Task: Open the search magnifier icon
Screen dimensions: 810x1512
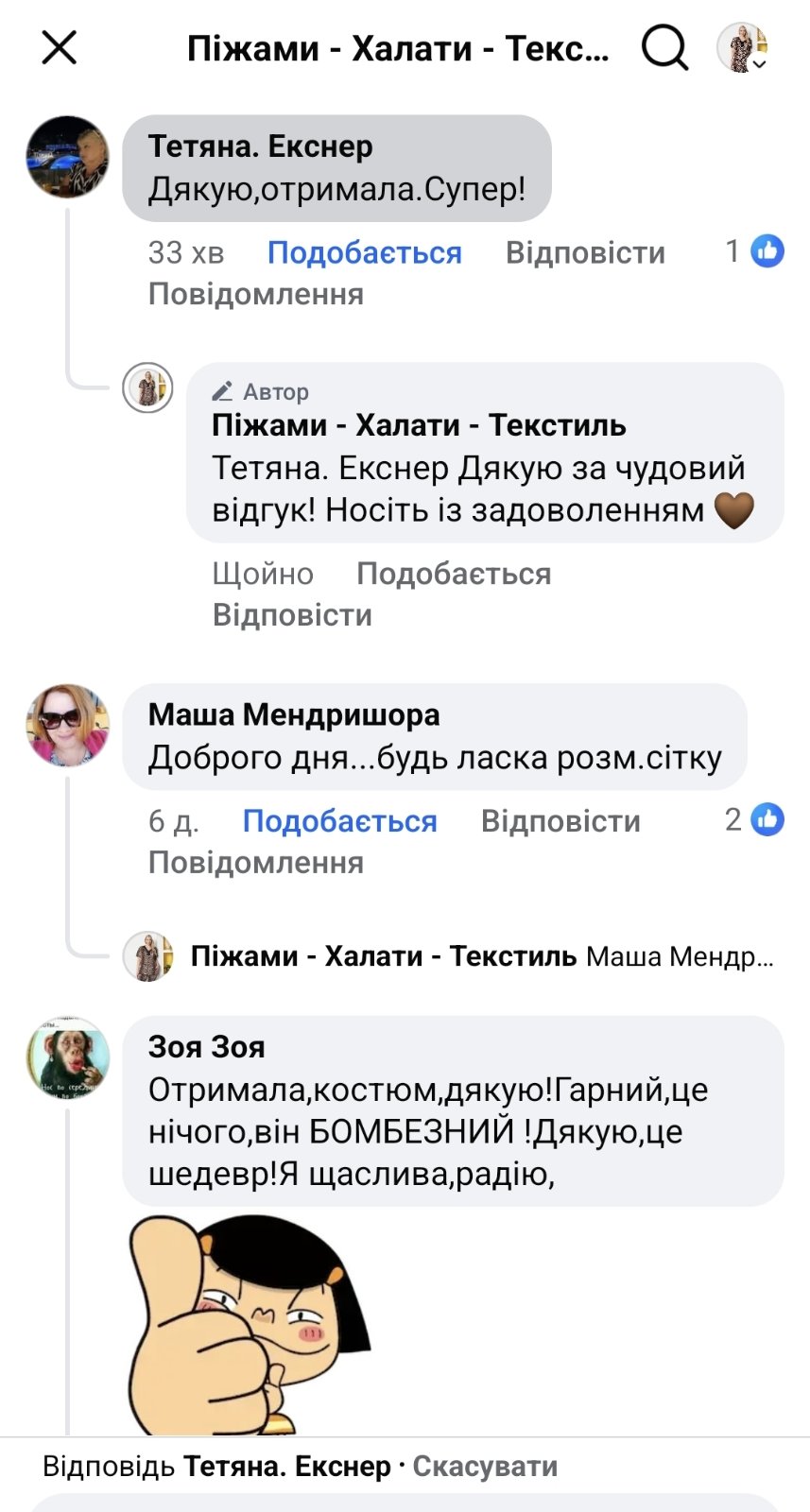Action: click(x=664, y=47)
